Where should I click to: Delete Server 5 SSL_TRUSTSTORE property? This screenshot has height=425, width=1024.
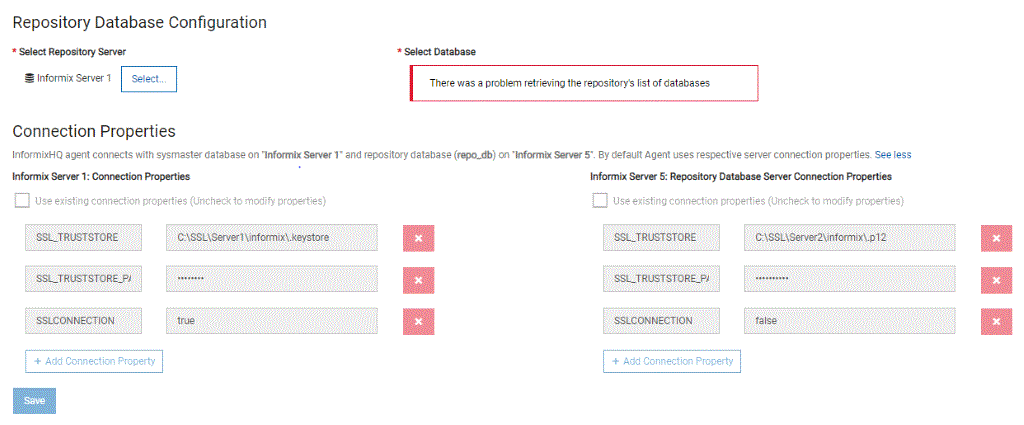pos(996,238)
